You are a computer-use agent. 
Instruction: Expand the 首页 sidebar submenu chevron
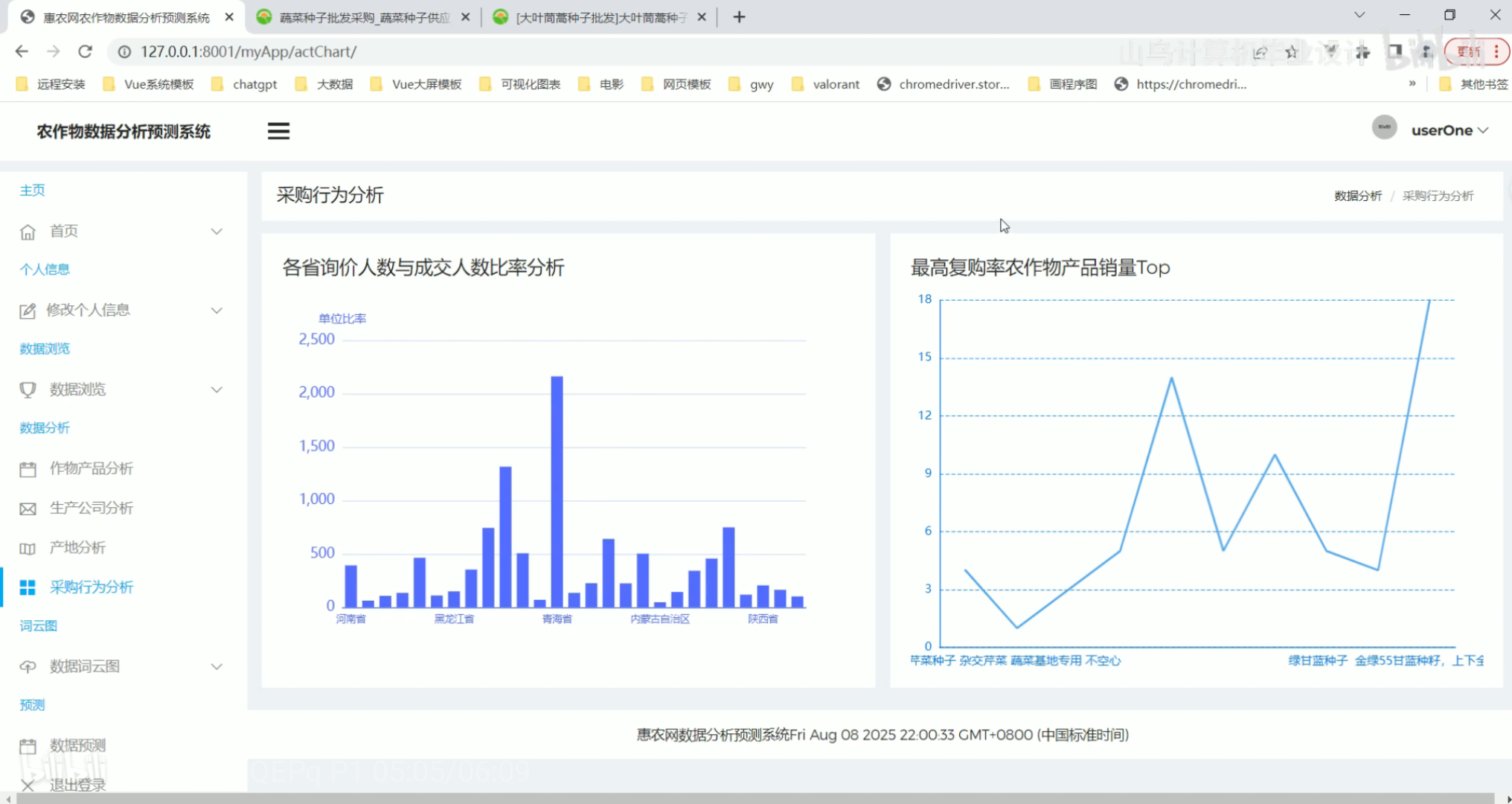[217, 232]
